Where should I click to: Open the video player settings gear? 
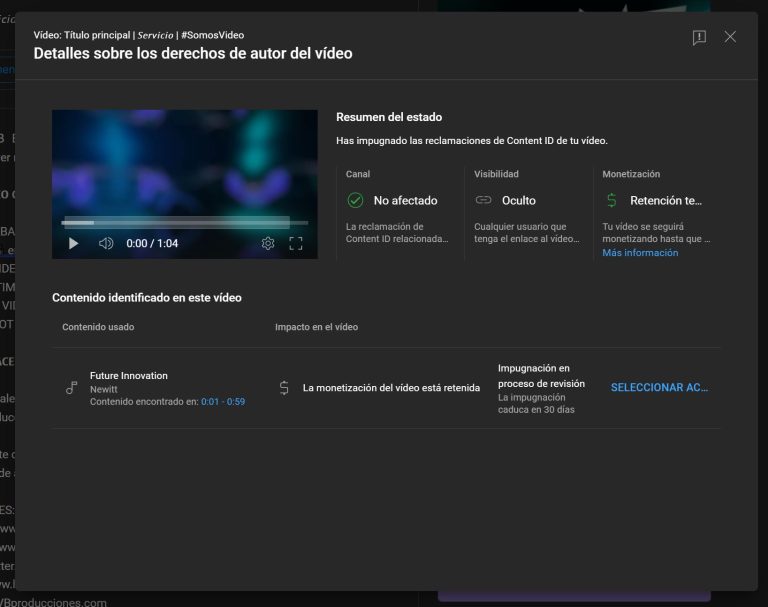coord(268,243)
